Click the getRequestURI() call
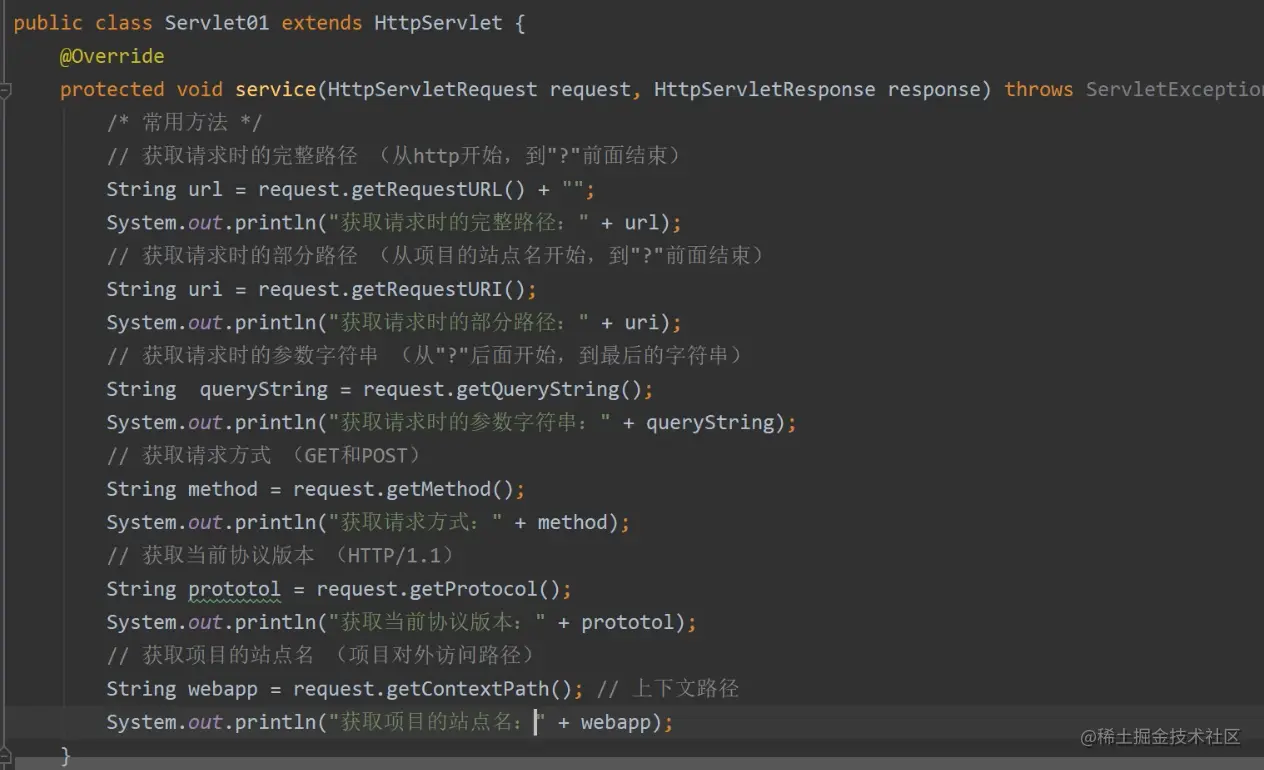Viewport: 1264px width, 770px height. click(438, 289)
